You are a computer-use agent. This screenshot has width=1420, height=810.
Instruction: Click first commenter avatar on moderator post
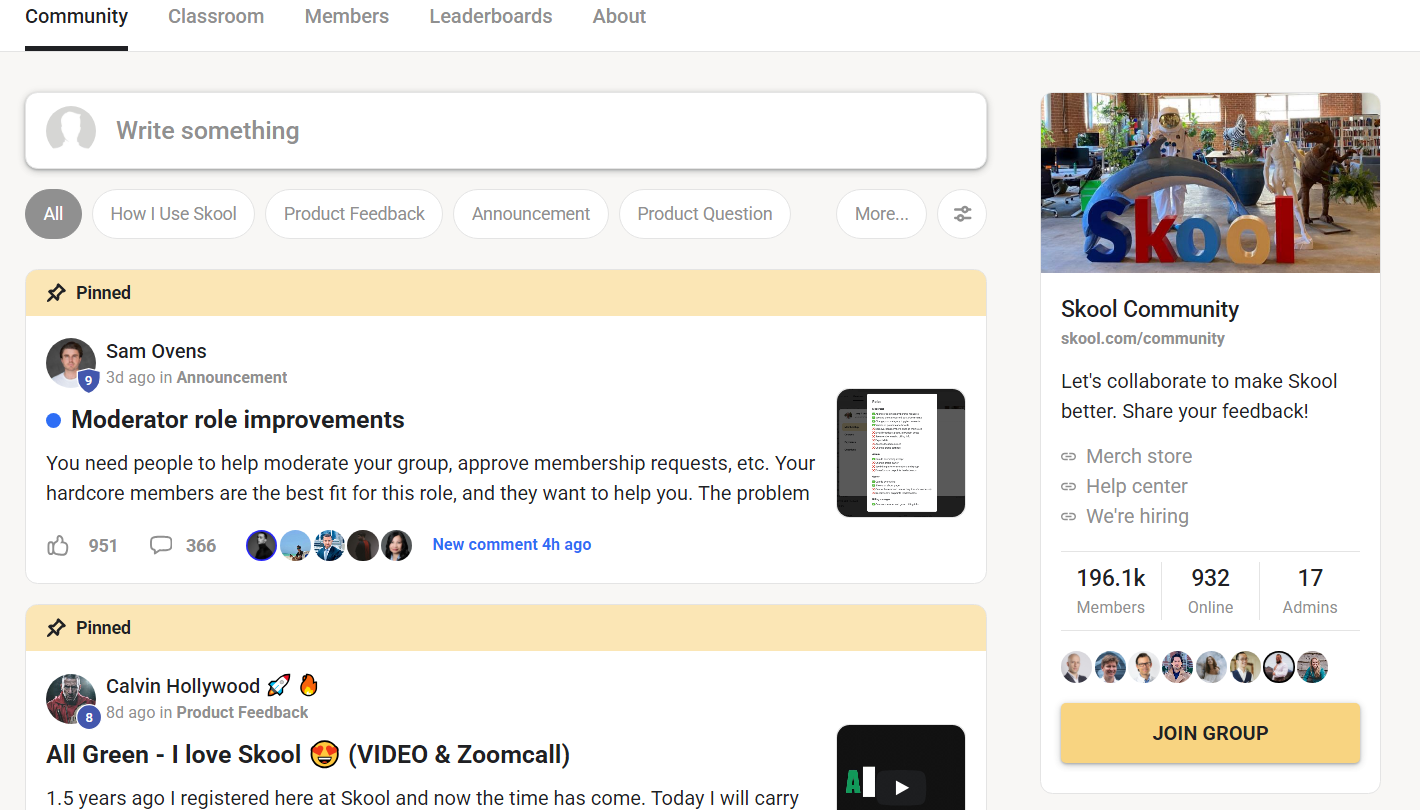(x=262, y=545)
